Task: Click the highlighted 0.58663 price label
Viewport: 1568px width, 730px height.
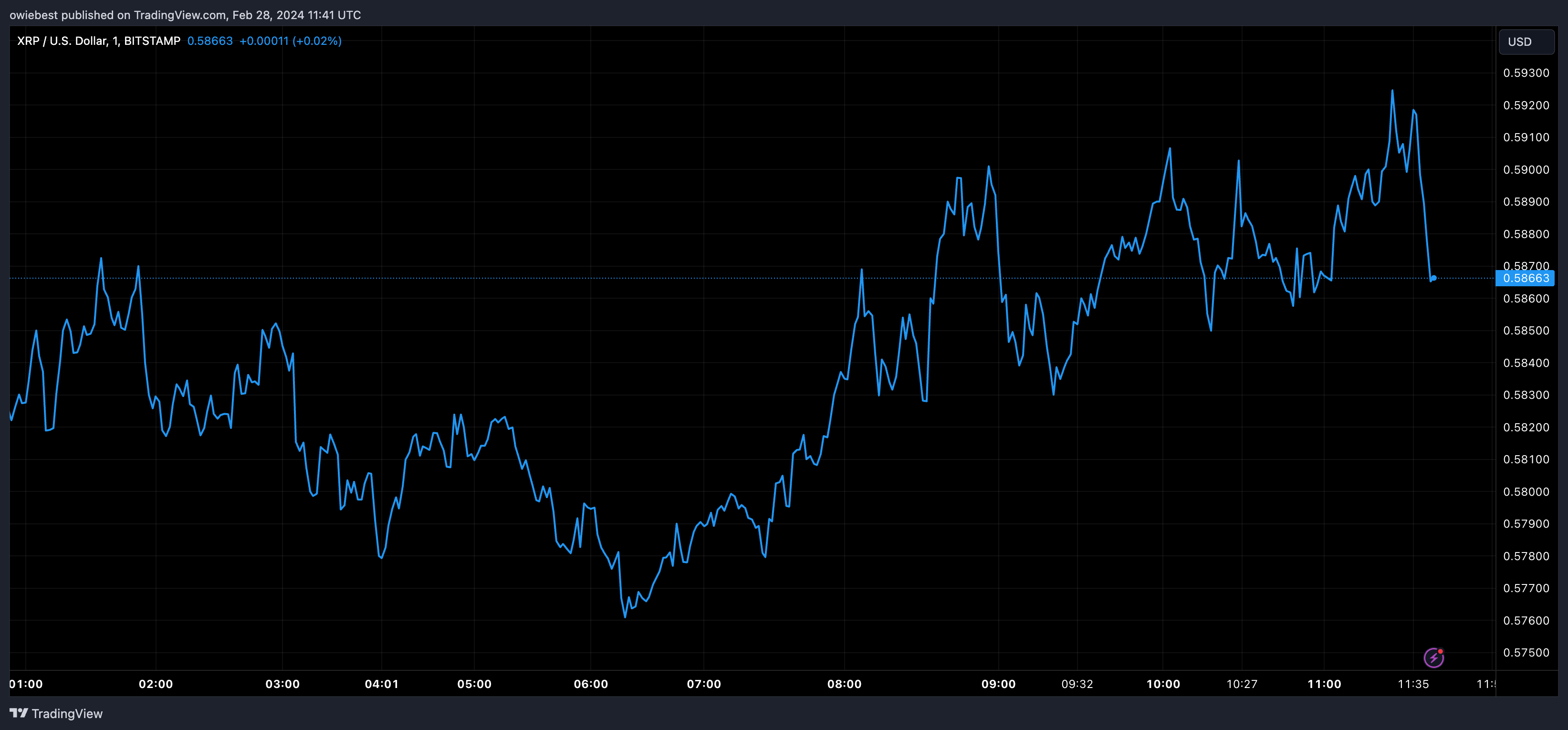Action: click(1526, 278)
